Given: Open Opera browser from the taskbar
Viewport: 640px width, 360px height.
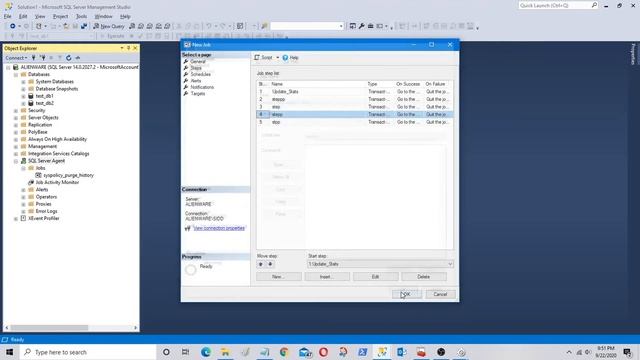Looking at the screenshot, I should [323, 352].
